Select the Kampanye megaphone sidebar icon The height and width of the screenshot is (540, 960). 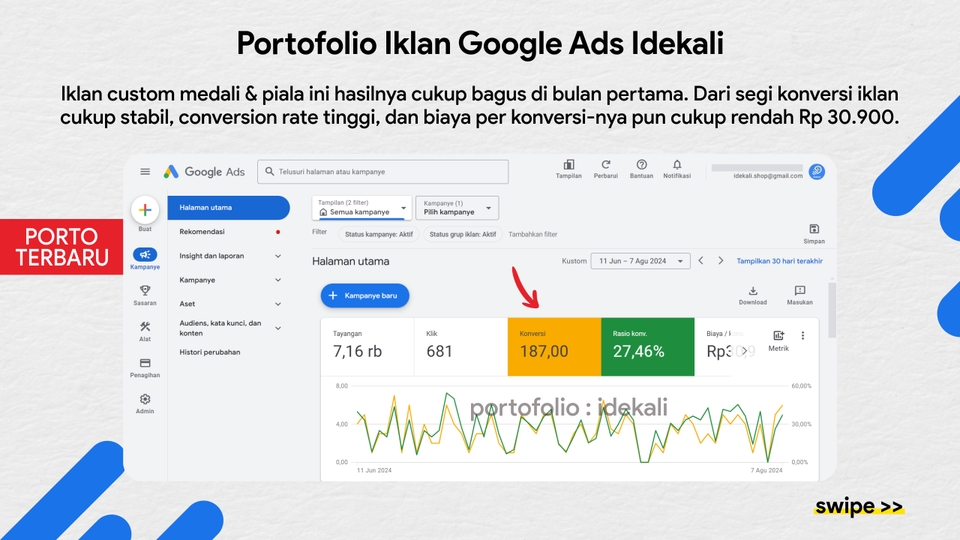[145, 254]
